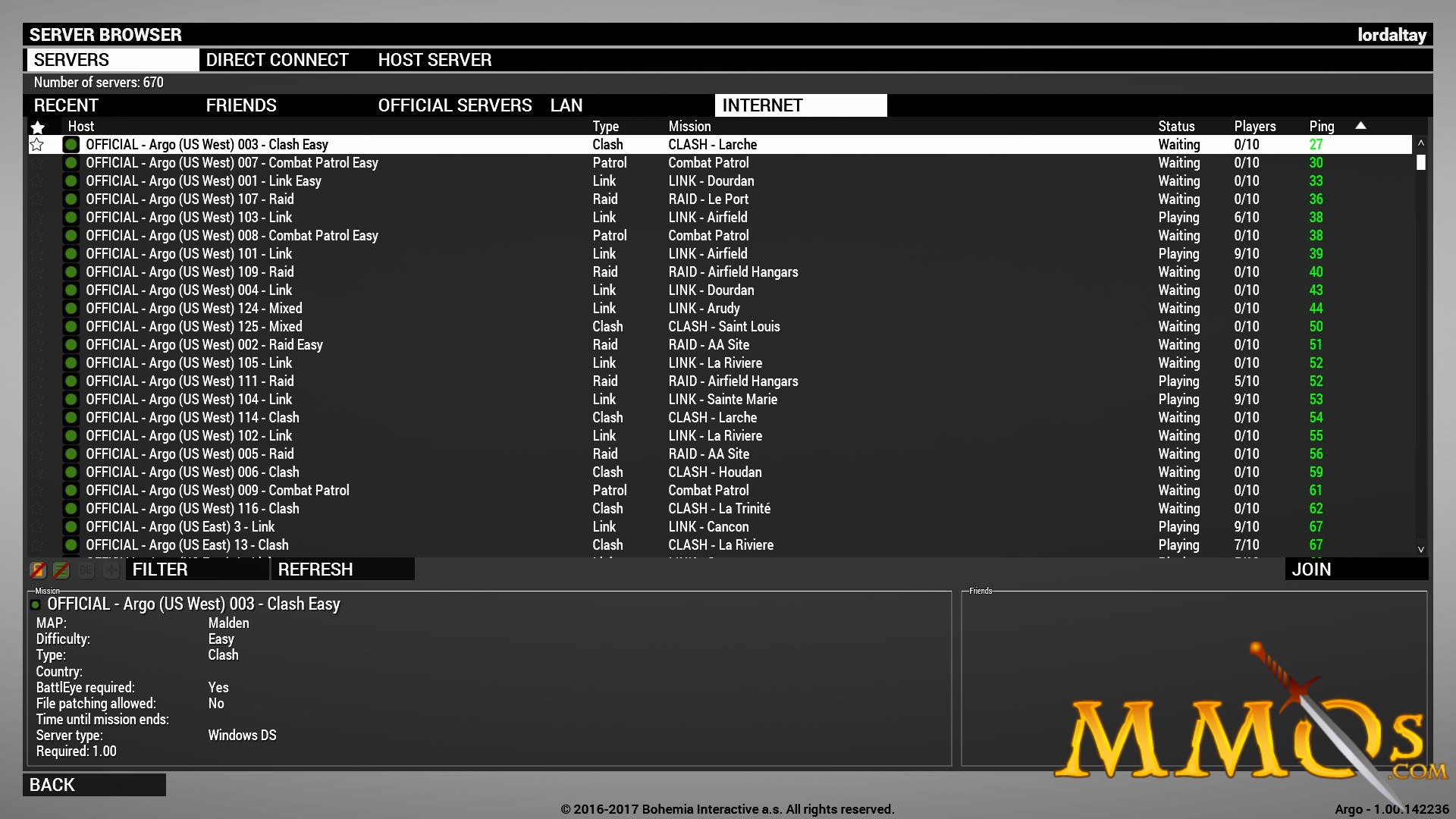Toggle the BattlEye filter icon

tap(86, 570)
